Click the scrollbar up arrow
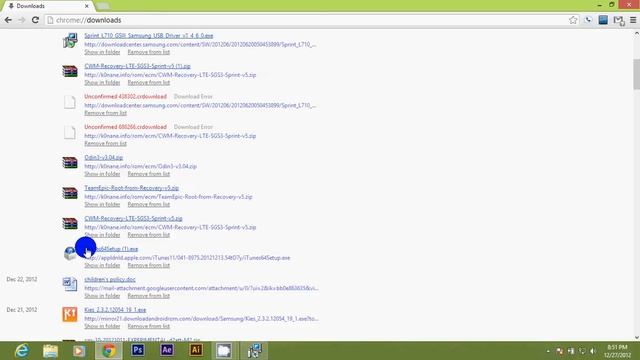 tap(636, 33)
